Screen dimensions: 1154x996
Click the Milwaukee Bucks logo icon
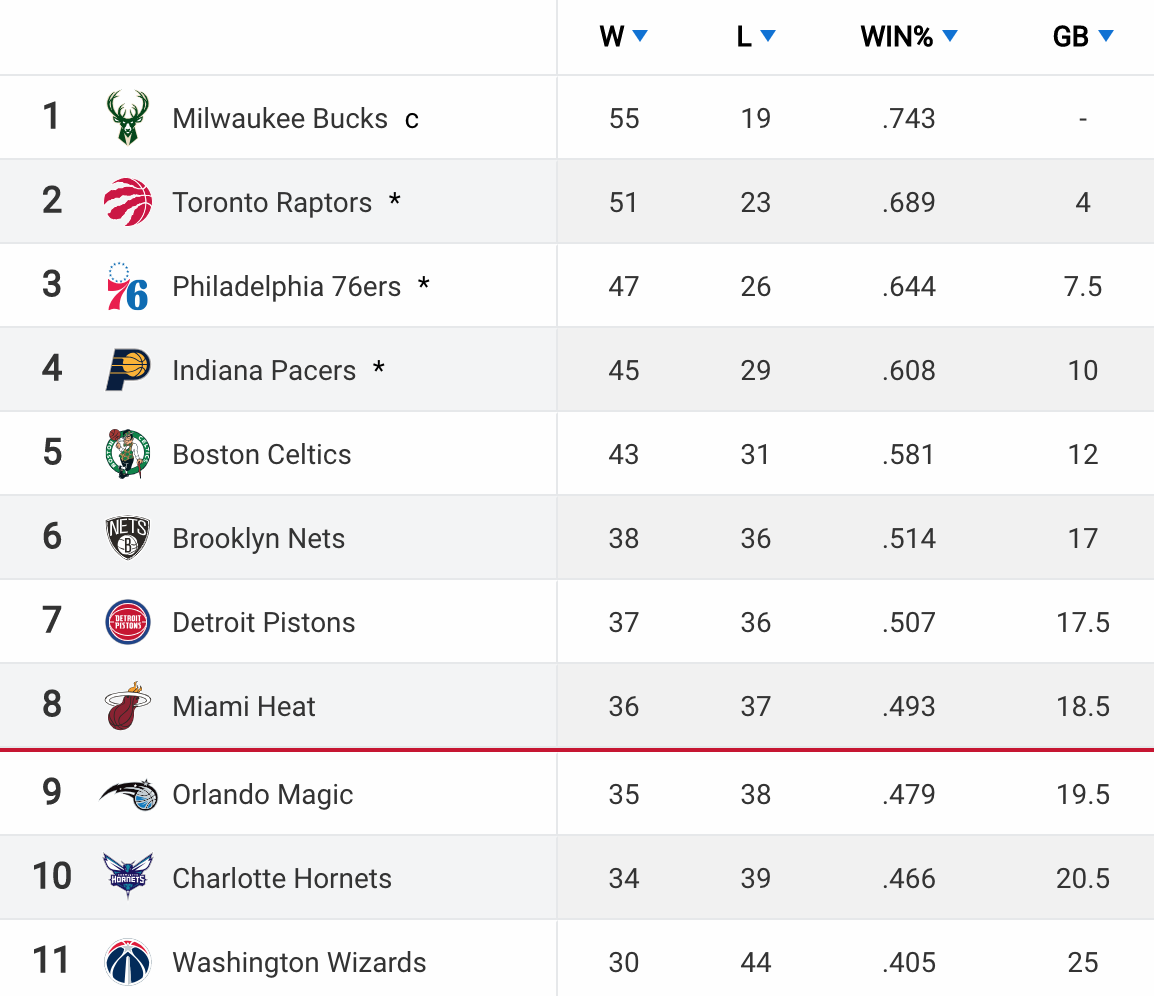coord(128,118)
